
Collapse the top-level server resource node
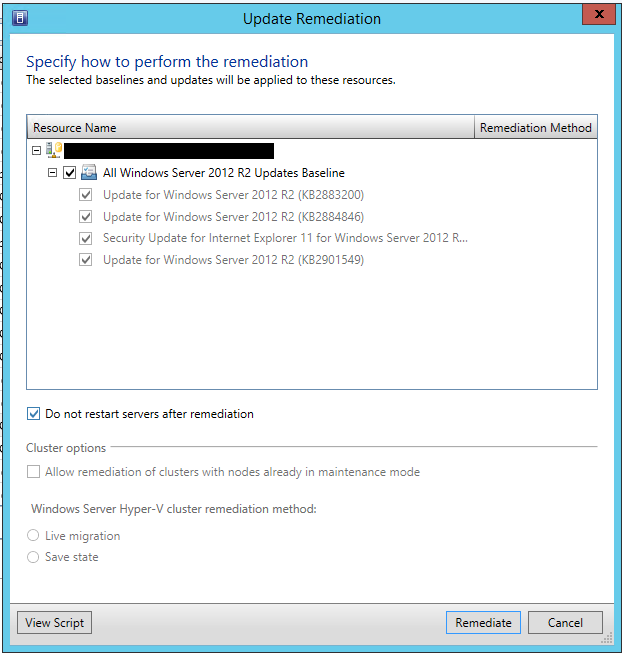pos(37,151)
